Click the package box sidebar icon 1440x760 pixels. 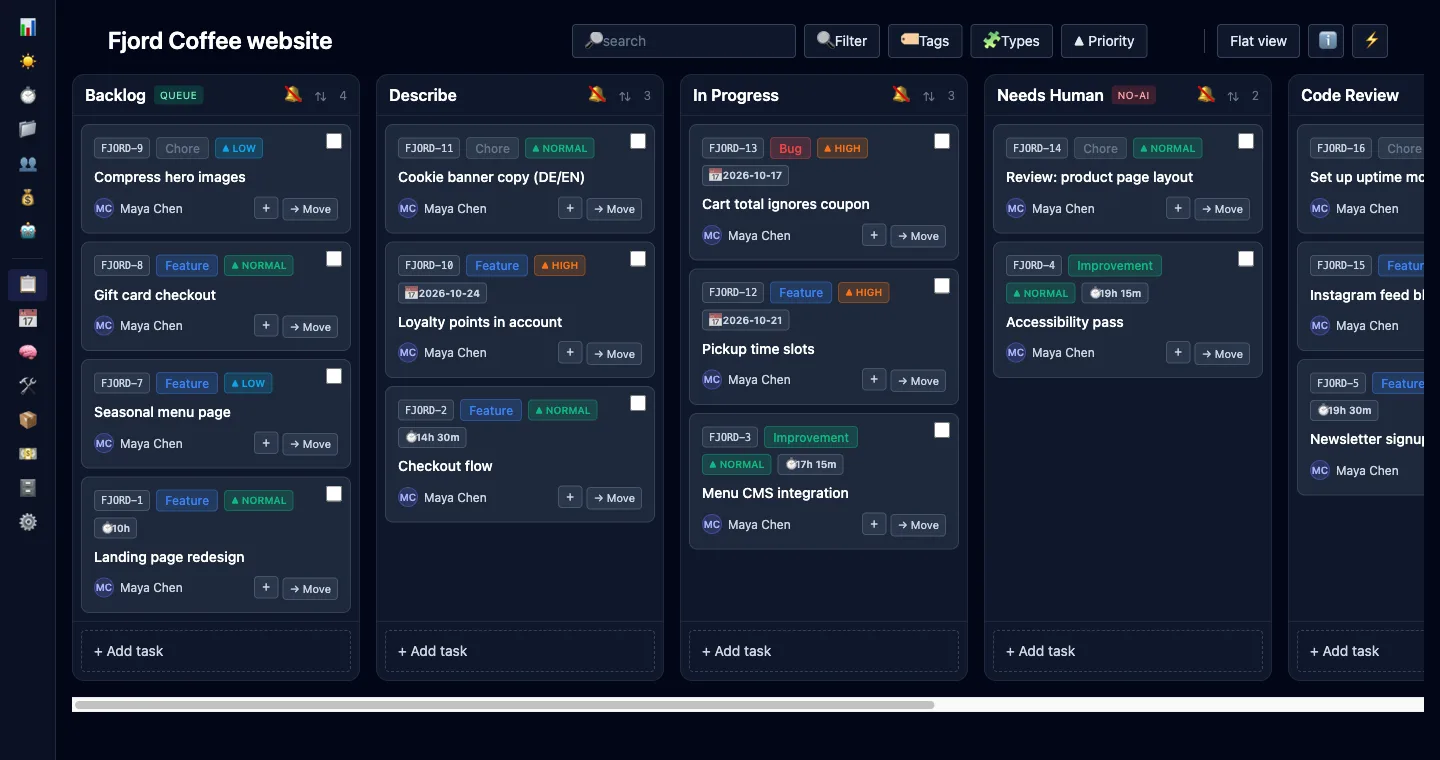pos(28,419)
